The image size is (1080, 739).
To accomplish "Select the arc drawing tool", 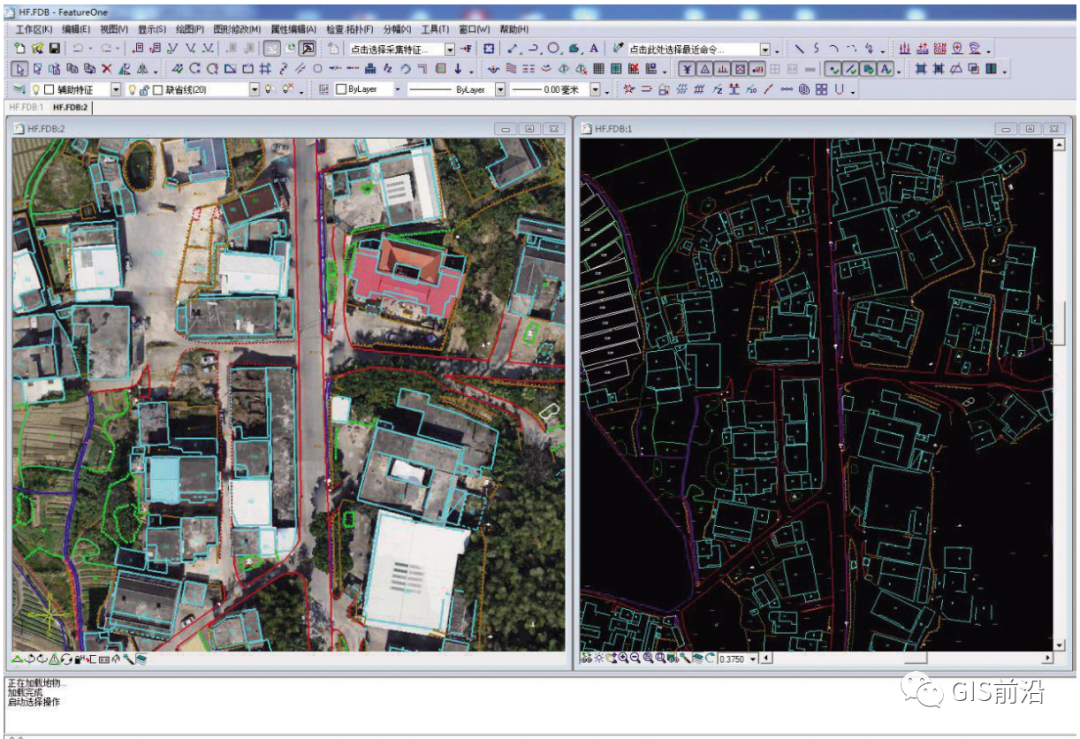I will tap(833, 48).
